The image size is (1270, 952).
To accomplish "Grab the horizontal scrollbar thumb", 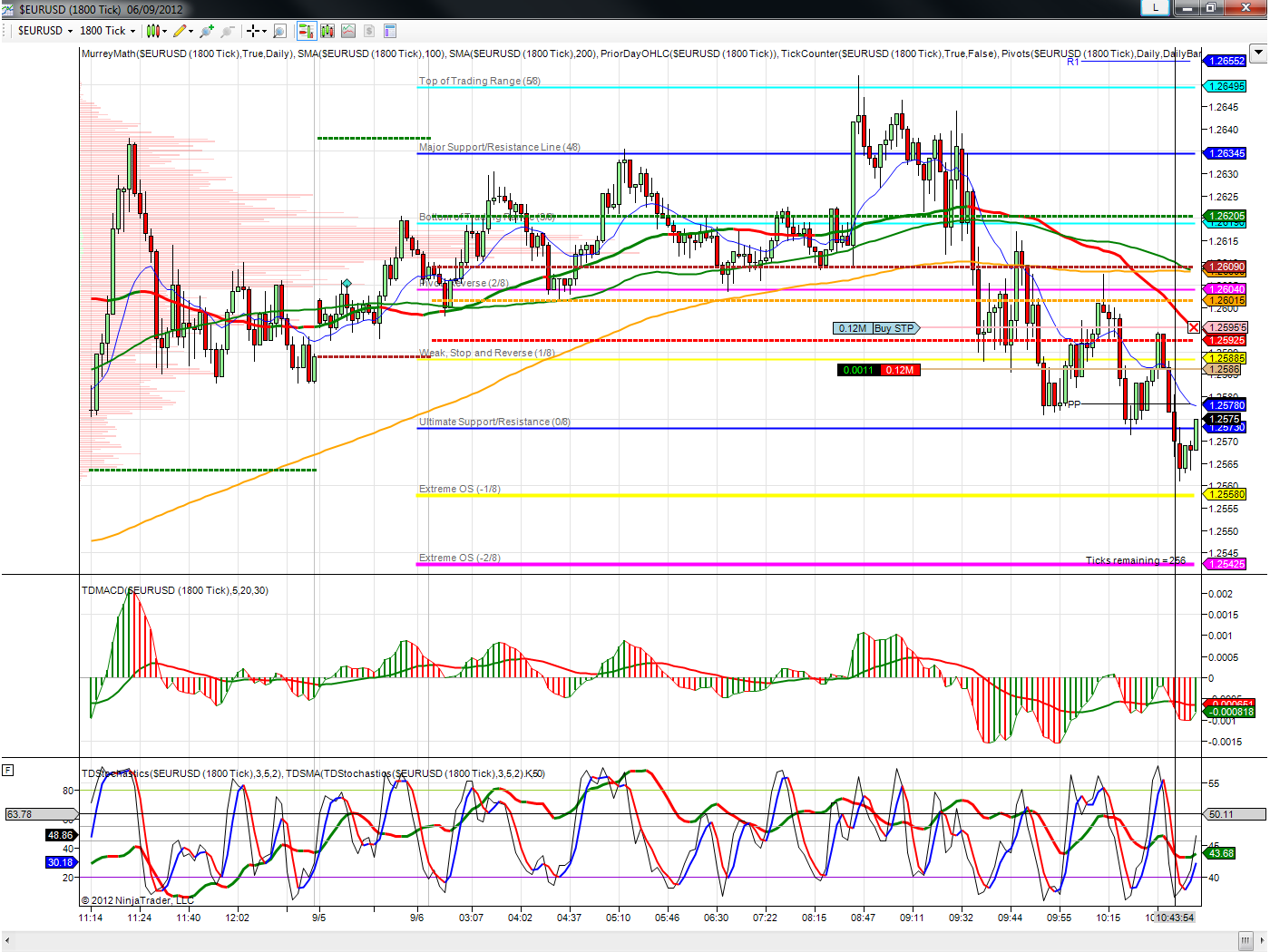I will click(1246, 941).
